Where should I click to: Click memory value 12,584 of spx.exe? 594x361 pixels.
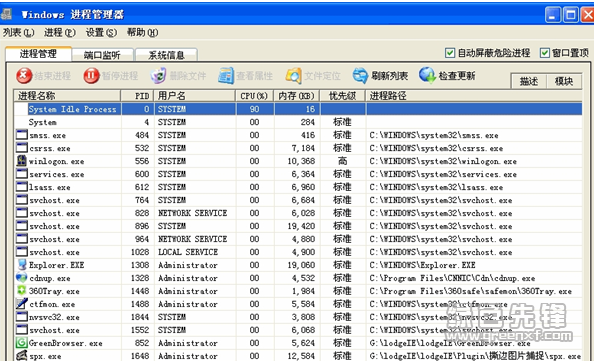click(x=301, y=356)
